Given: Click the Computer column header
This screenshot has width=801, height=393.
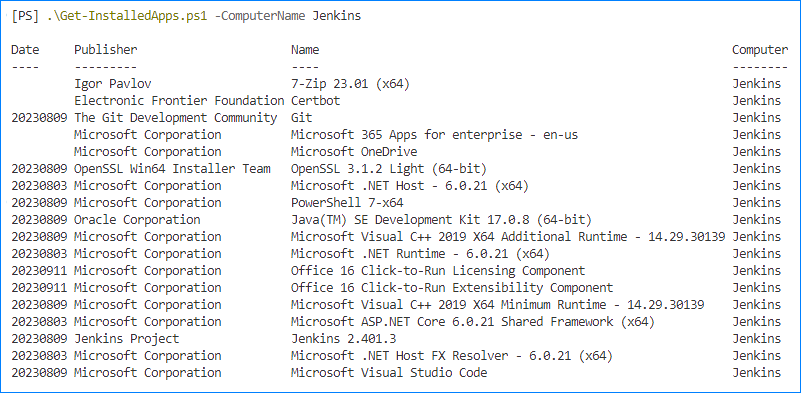Looking at the screenshot, I should (760, 50).
